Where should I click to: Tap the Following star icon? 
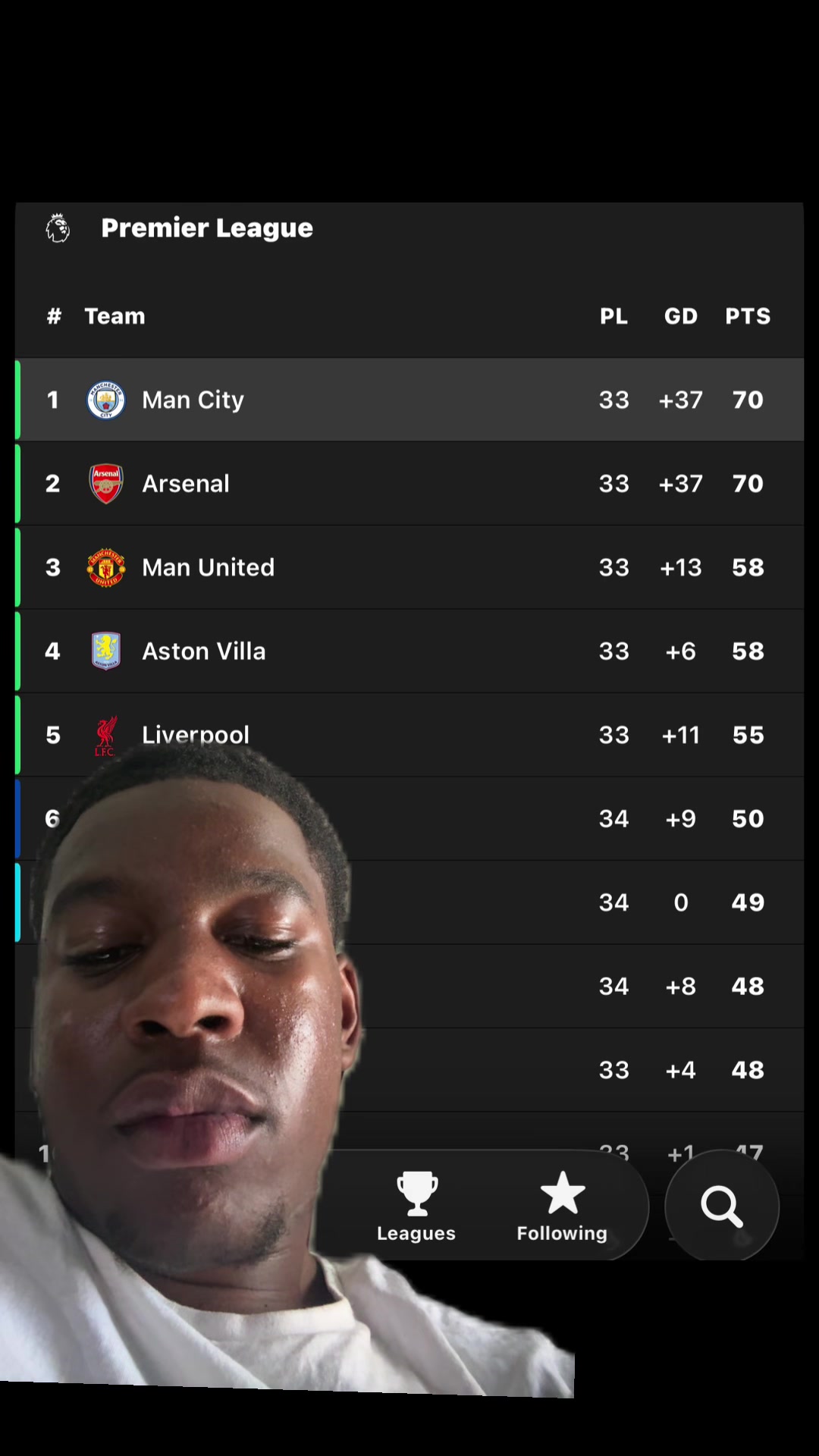(563, 1193)
